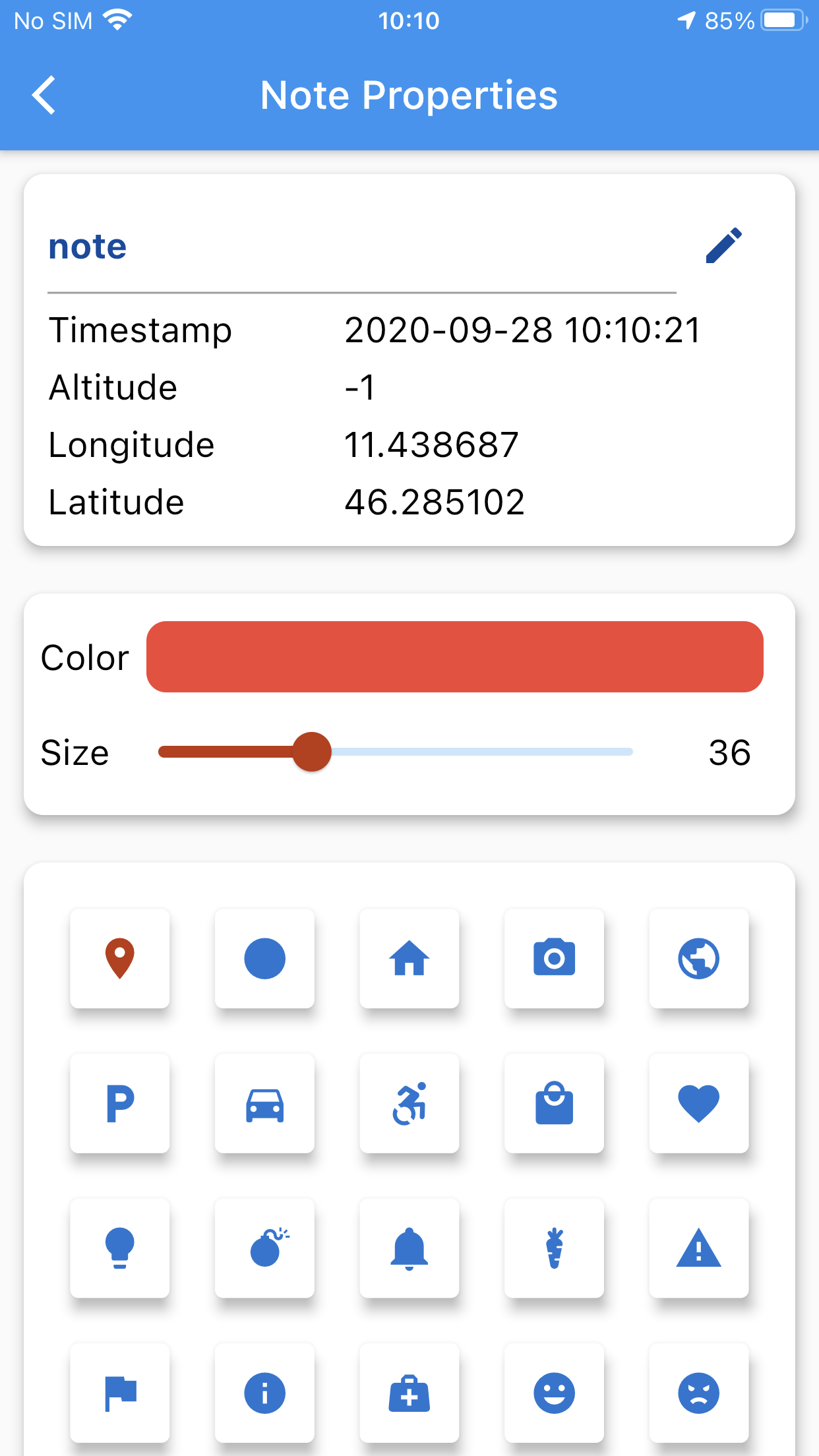Choose the wheelchair accessibility marker icon
Image resolution: width=819 pixels, height=1456 pixels.
tap(409, 1103)
